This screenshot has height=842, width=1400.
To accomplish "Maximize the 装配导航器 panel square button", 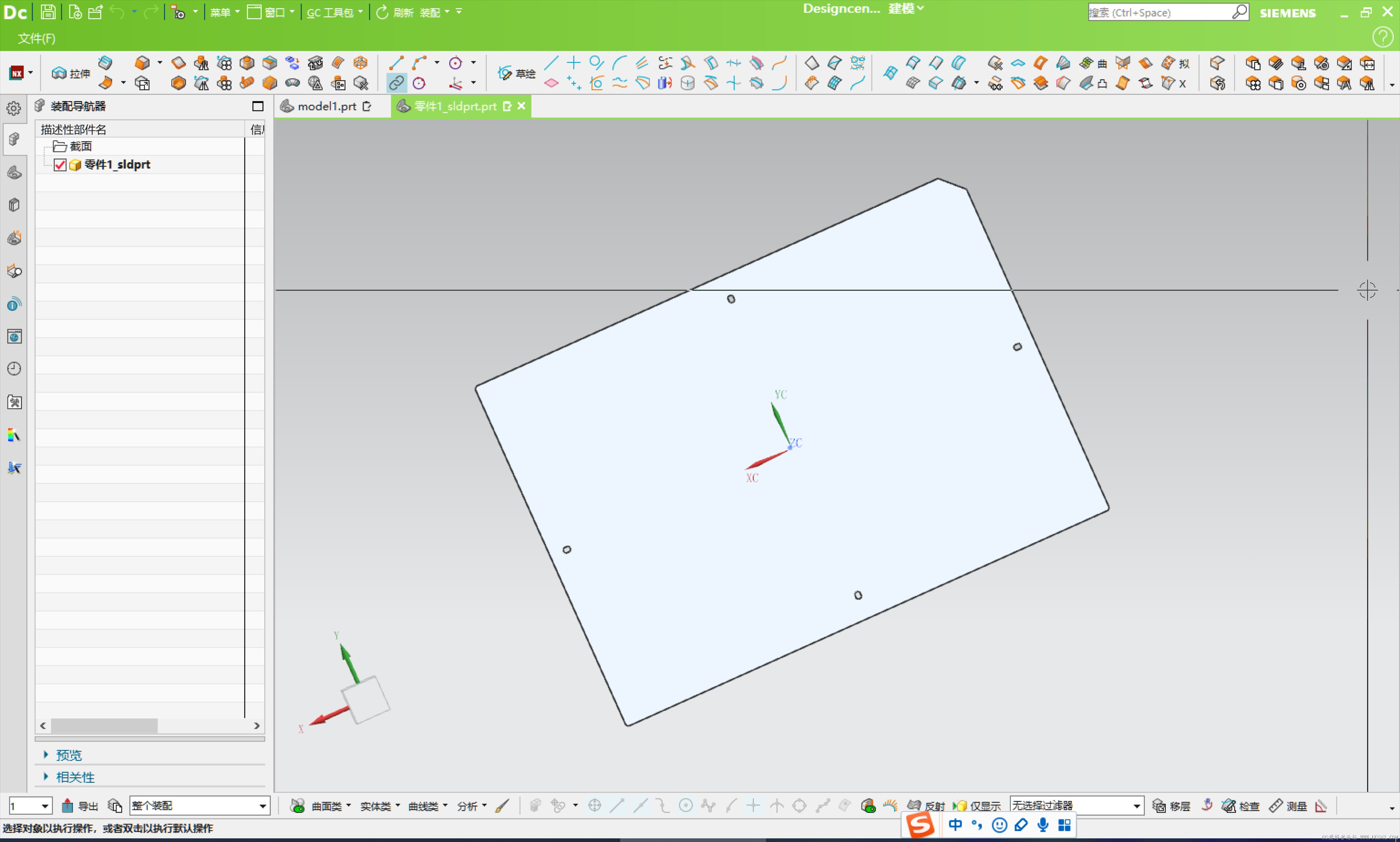I will coord(258,106).
